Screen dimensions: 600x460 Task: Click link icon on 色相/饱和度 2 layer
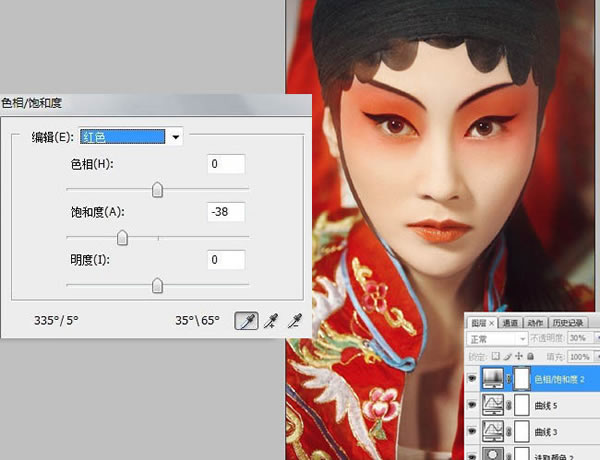point(509,379)
